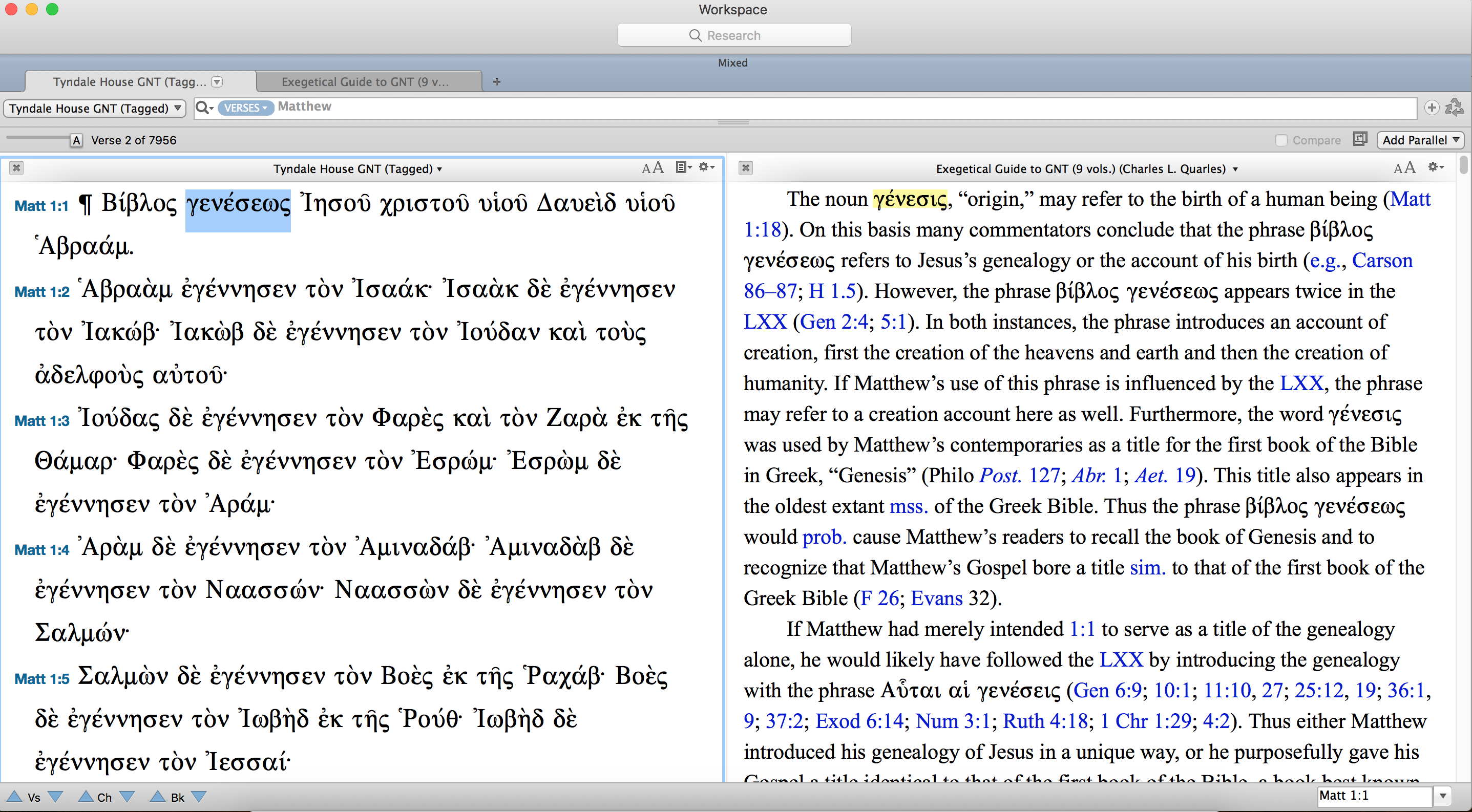This screenshot has height=812, width=1472.
Task: Open the magnifying glass search options
Action: tap(204, 108)
